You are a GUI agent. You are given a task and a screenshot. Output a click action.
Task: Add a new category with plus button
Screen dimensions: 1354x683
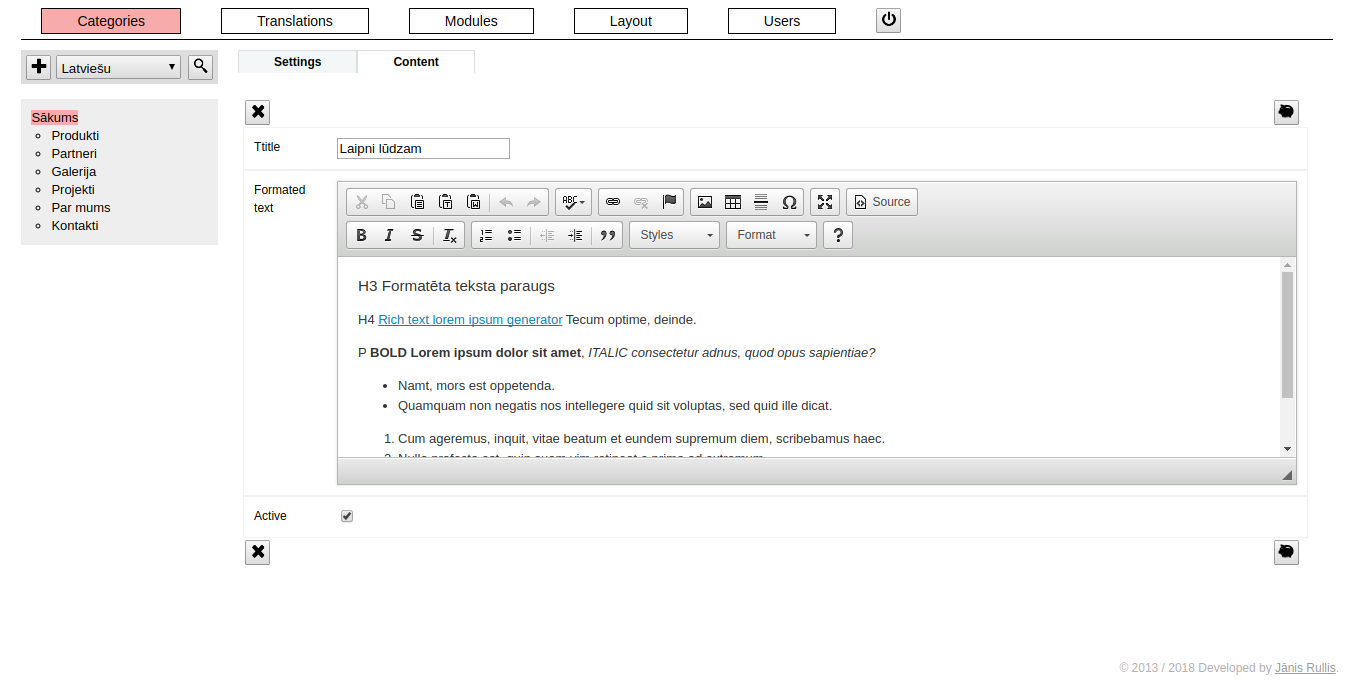[x=39, y=67]
